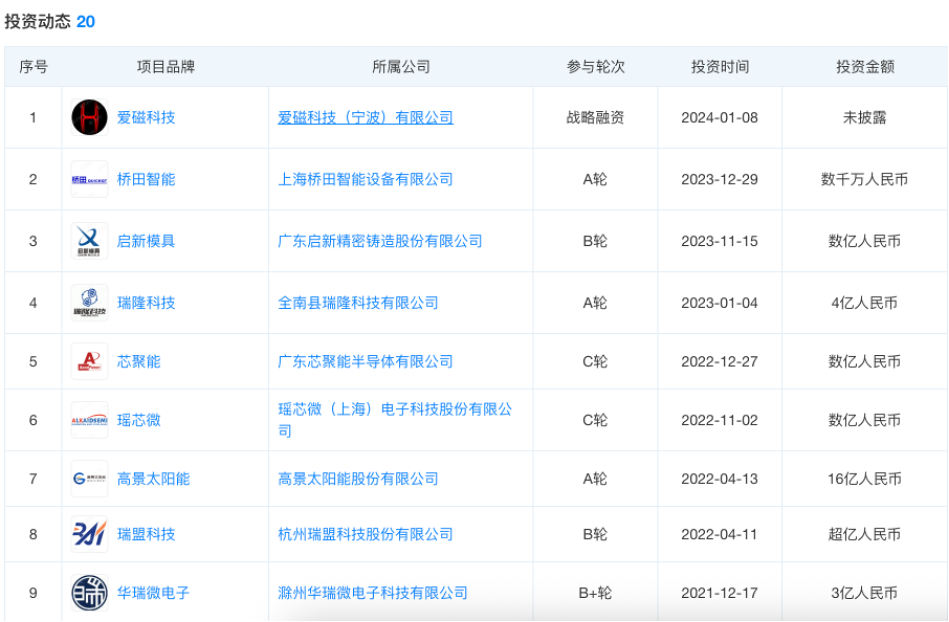949x622 pixels.
Task: Click the 投资时间 column header
Action: 720,67
